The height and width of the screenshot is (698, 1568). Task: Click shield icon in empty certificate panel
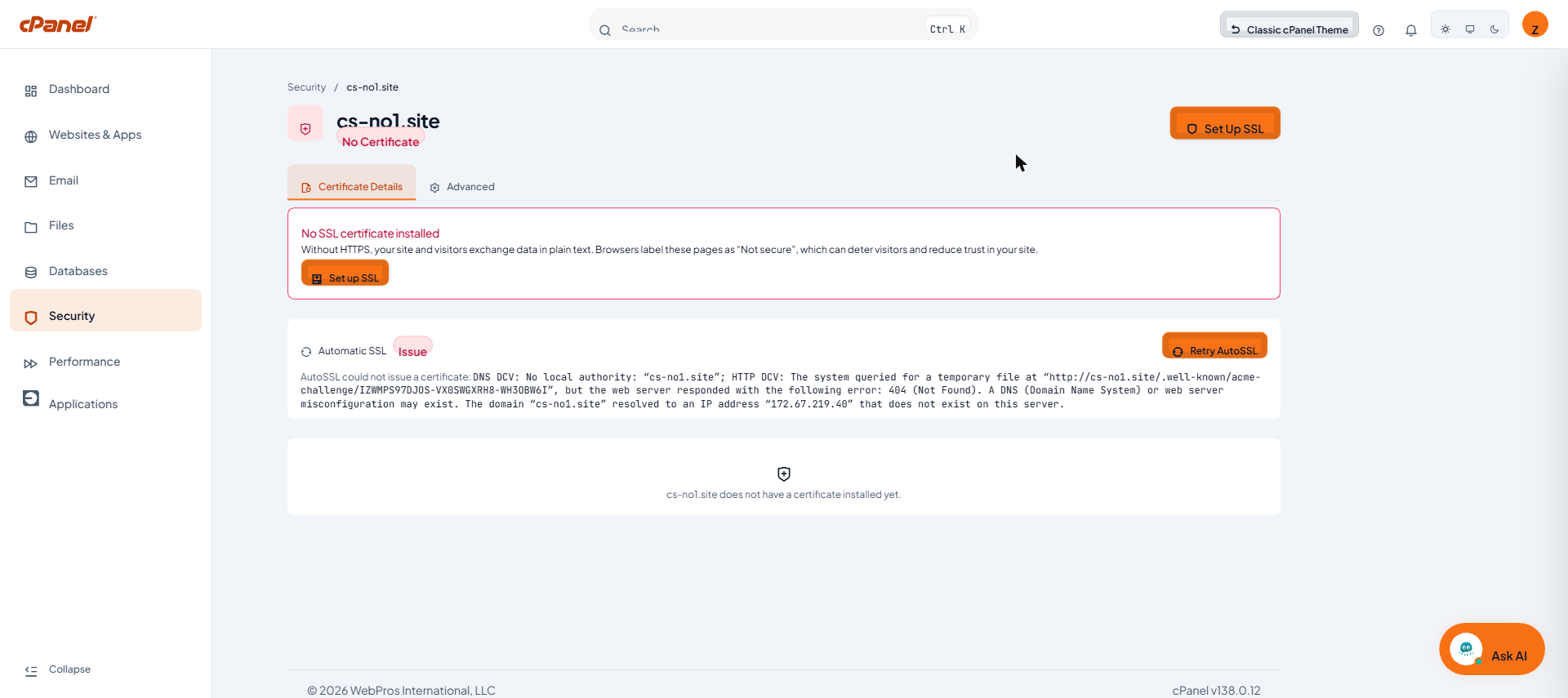point(784,474)
